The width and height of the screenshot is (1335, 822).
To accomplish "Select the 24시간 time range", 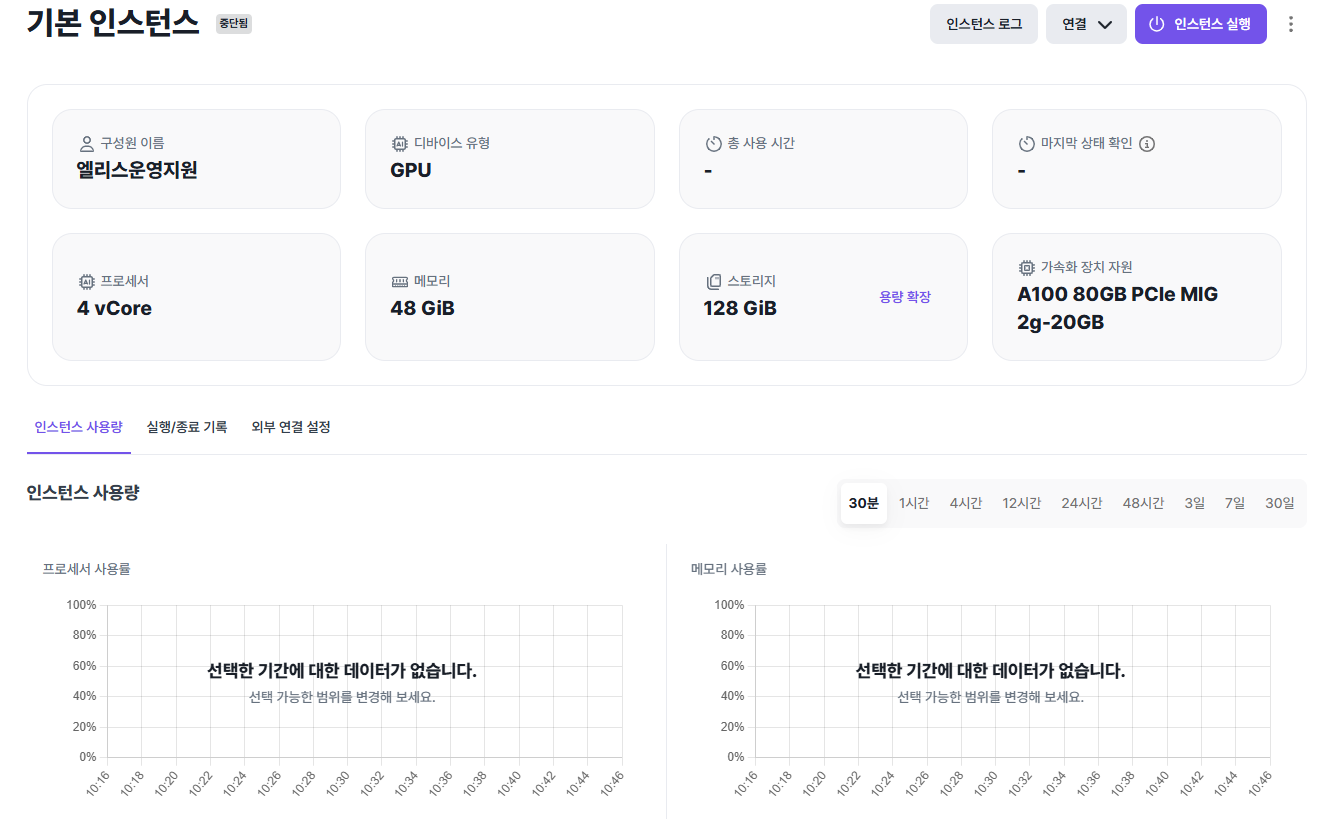I will coord(1082,503).
